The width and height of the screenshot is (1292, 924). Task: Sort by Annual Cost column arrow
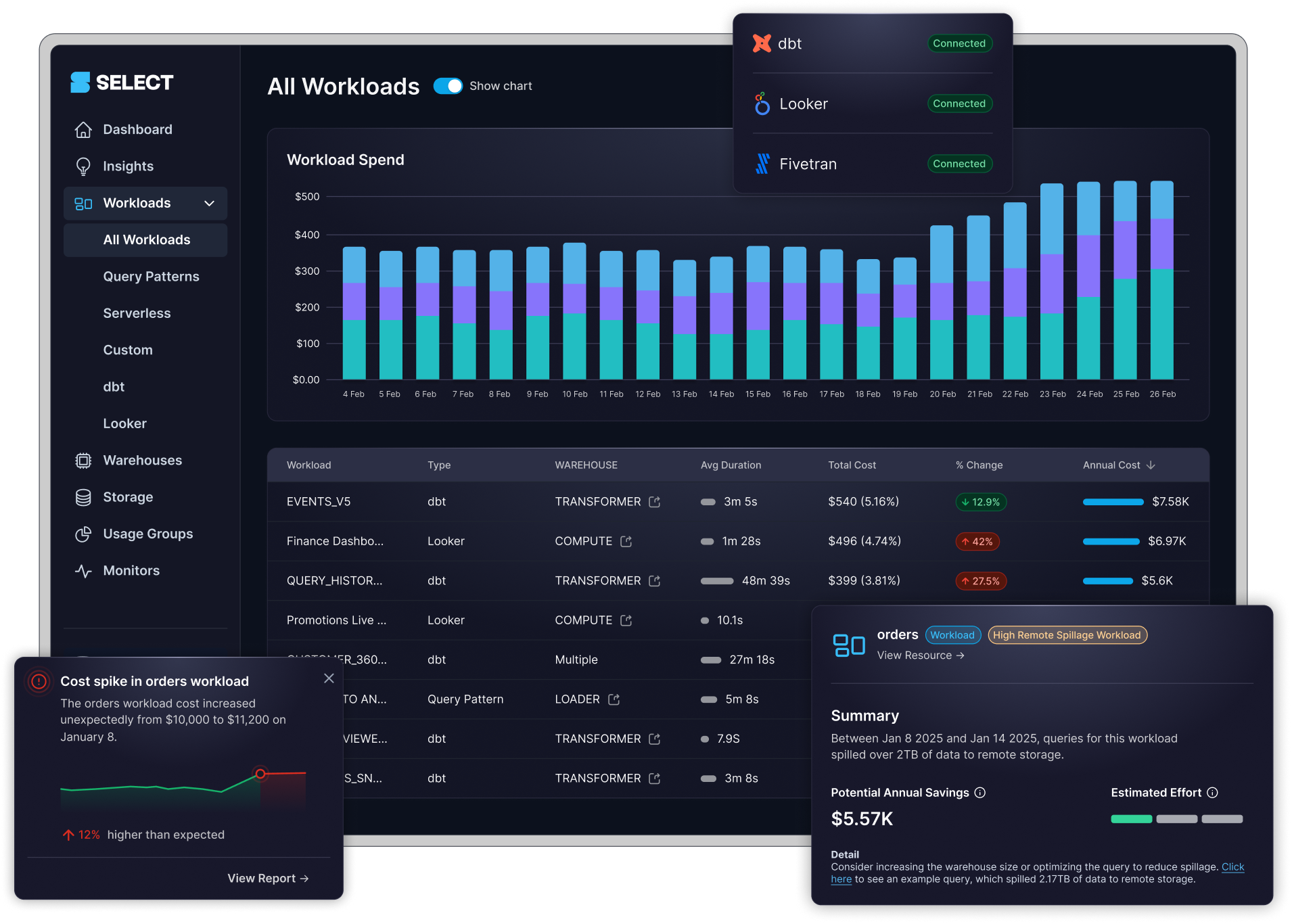[x=1151, y=465]
